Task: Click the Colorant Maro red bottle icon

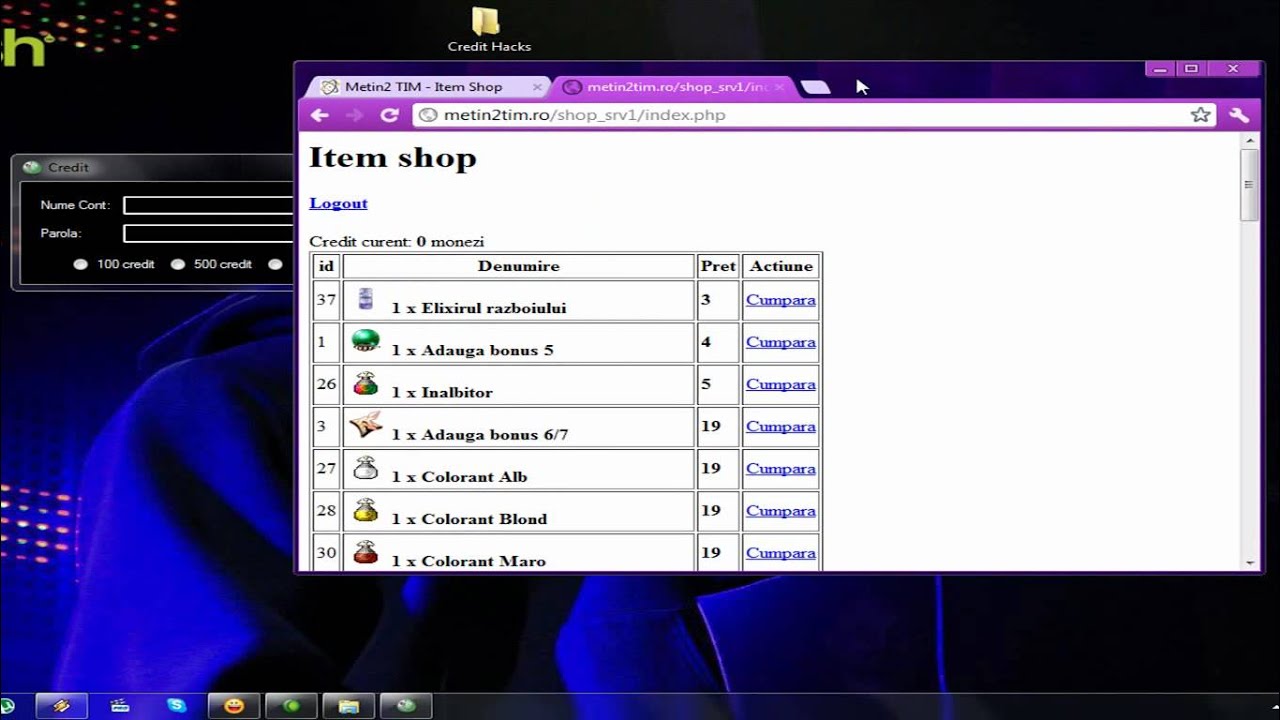Action: [x=366, y=551]
